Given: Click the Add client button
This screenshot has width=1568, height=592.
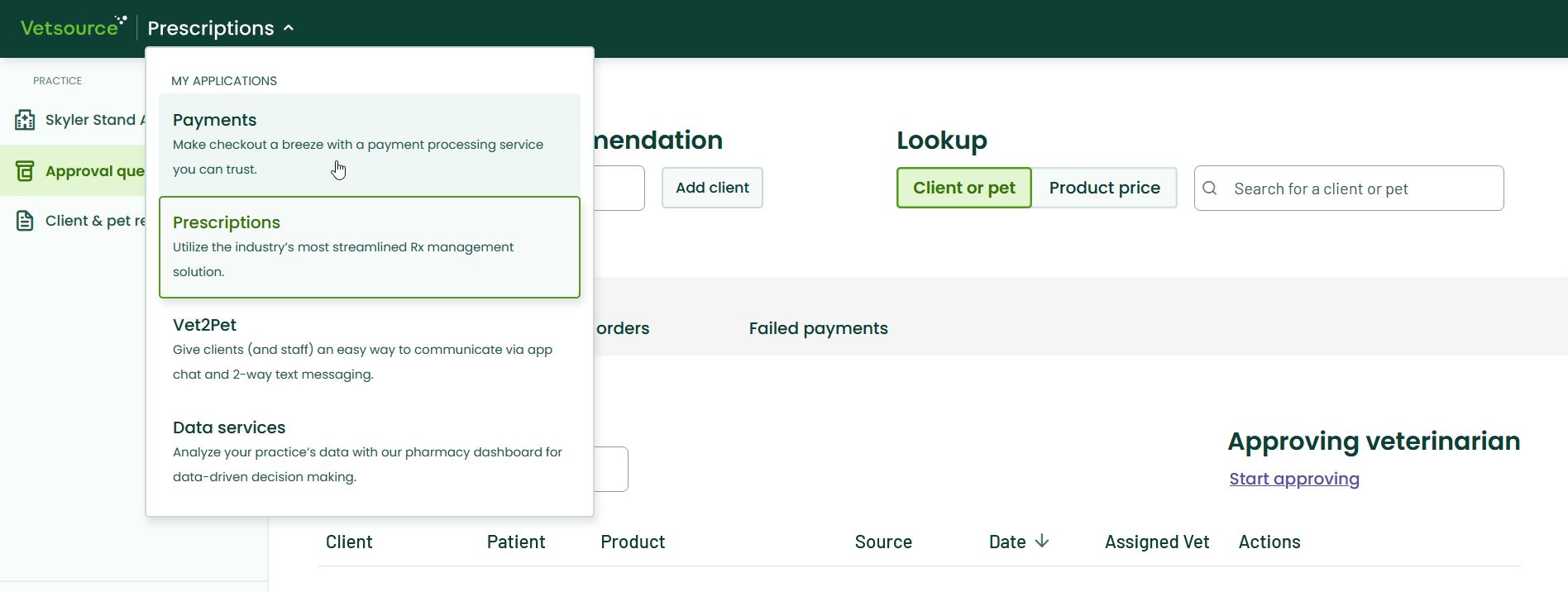Looking at the screenshot, I should 712,188.
